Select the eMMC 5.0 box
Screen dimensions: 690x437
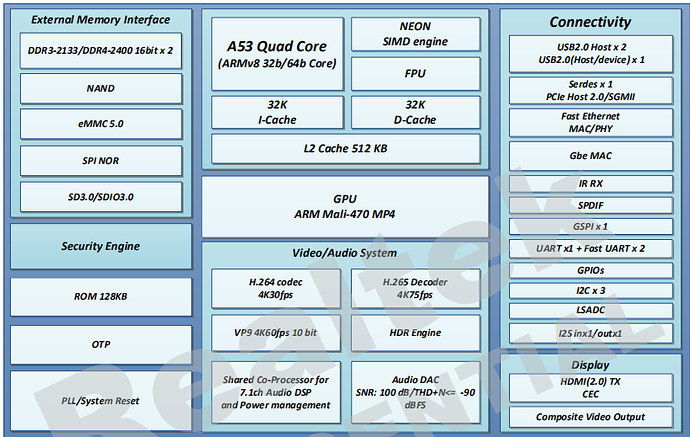[101, 124]
